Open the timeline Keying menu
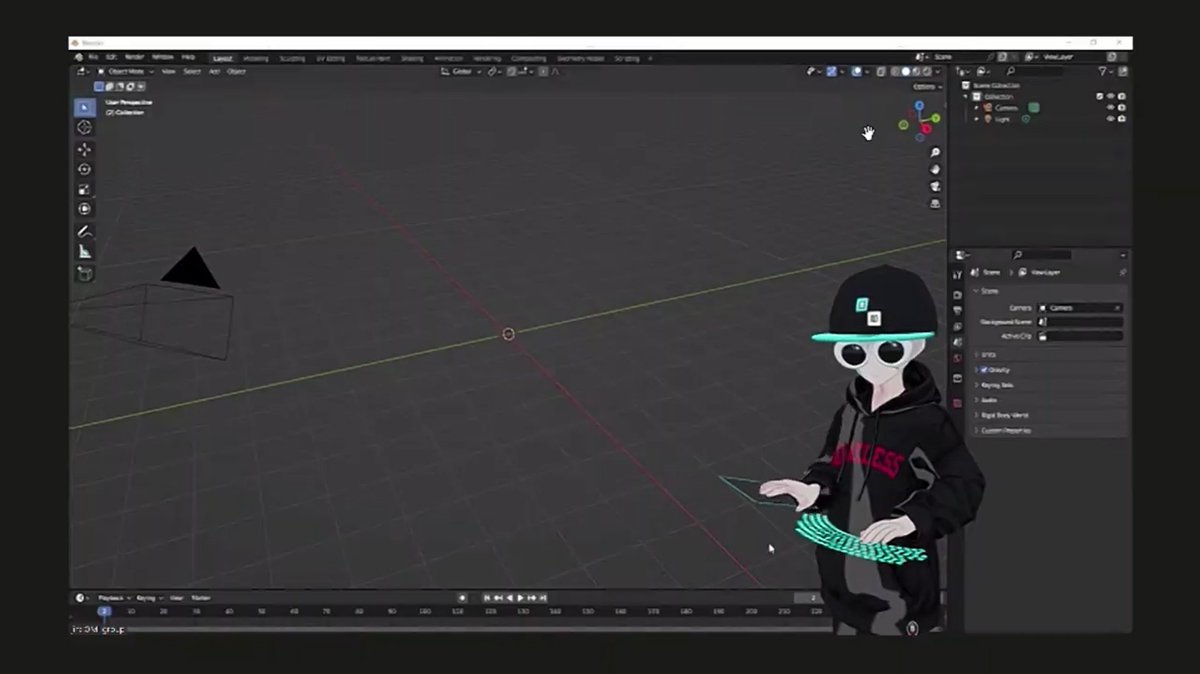1200x674 pixels. (149, 598)
